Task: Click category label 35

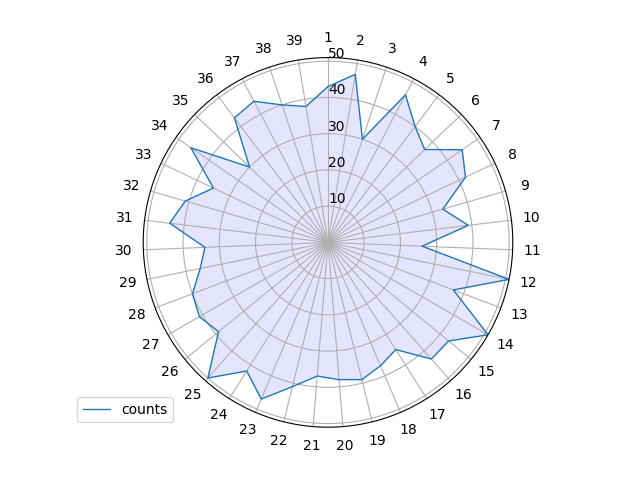Action: (180, 100)
